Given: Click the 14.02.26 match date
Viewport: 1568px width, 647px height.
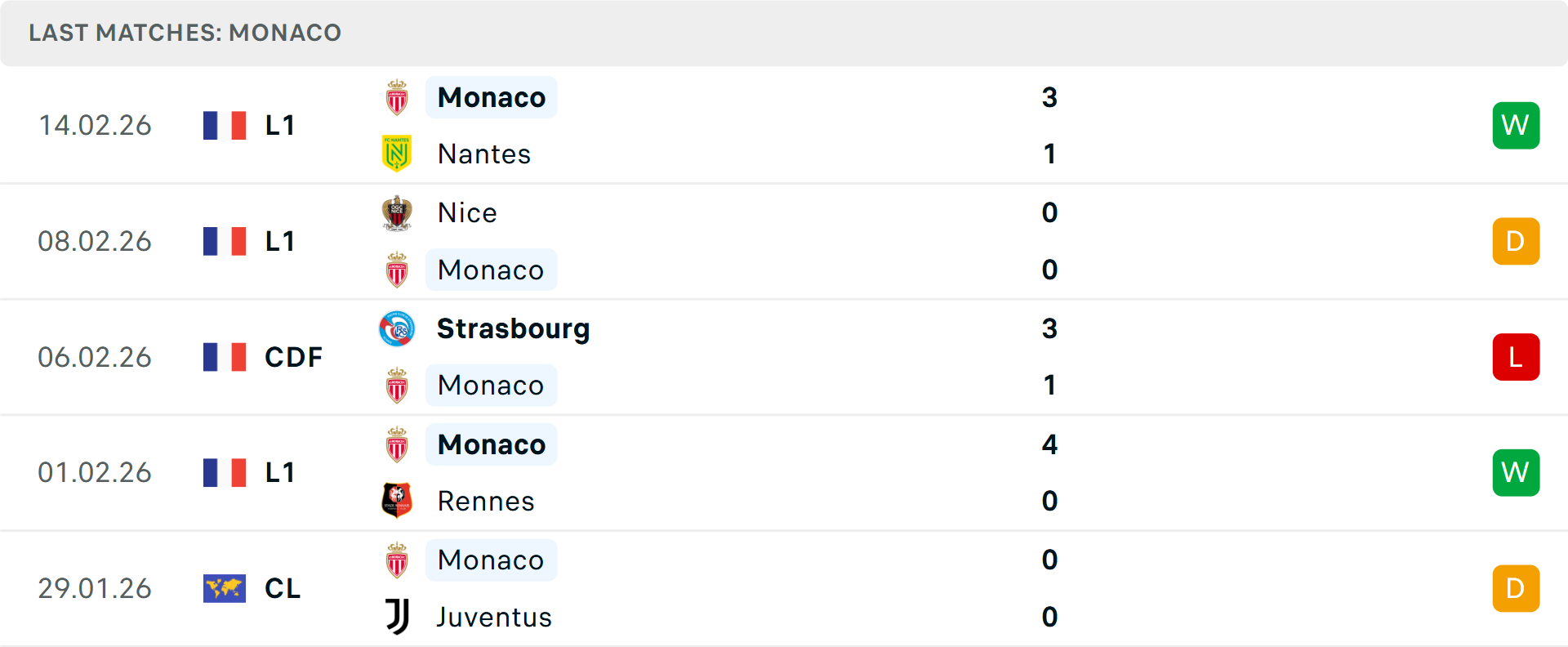Looking at the screenshot, I should pyautogui.click(x=95, y=125).
